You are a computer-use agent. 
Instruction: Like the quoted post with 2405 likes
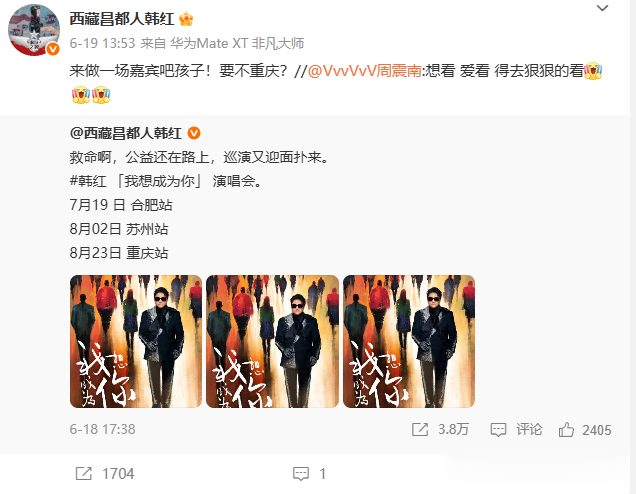pos(566,430)
